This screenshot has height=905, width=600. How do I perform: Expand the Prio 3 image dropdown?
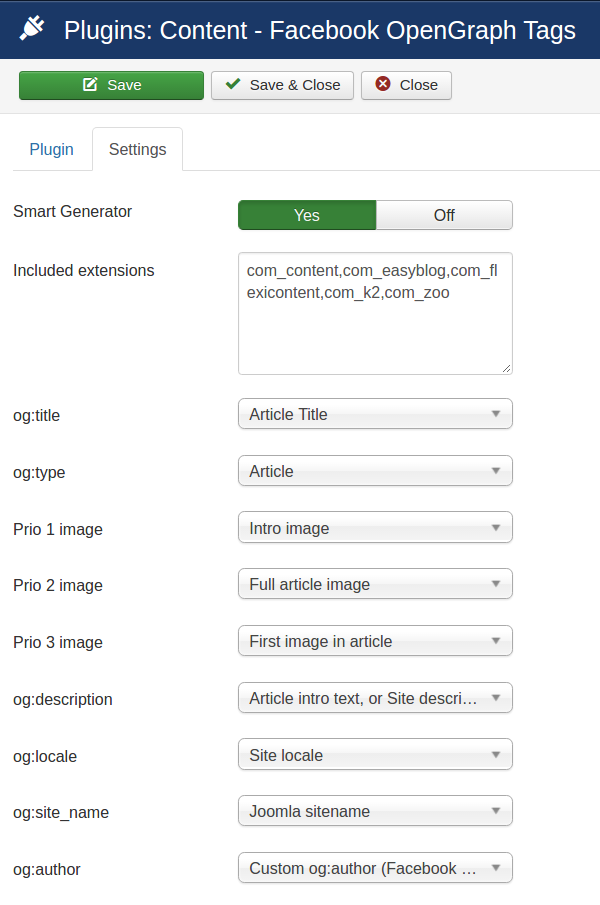coord(375,641)
